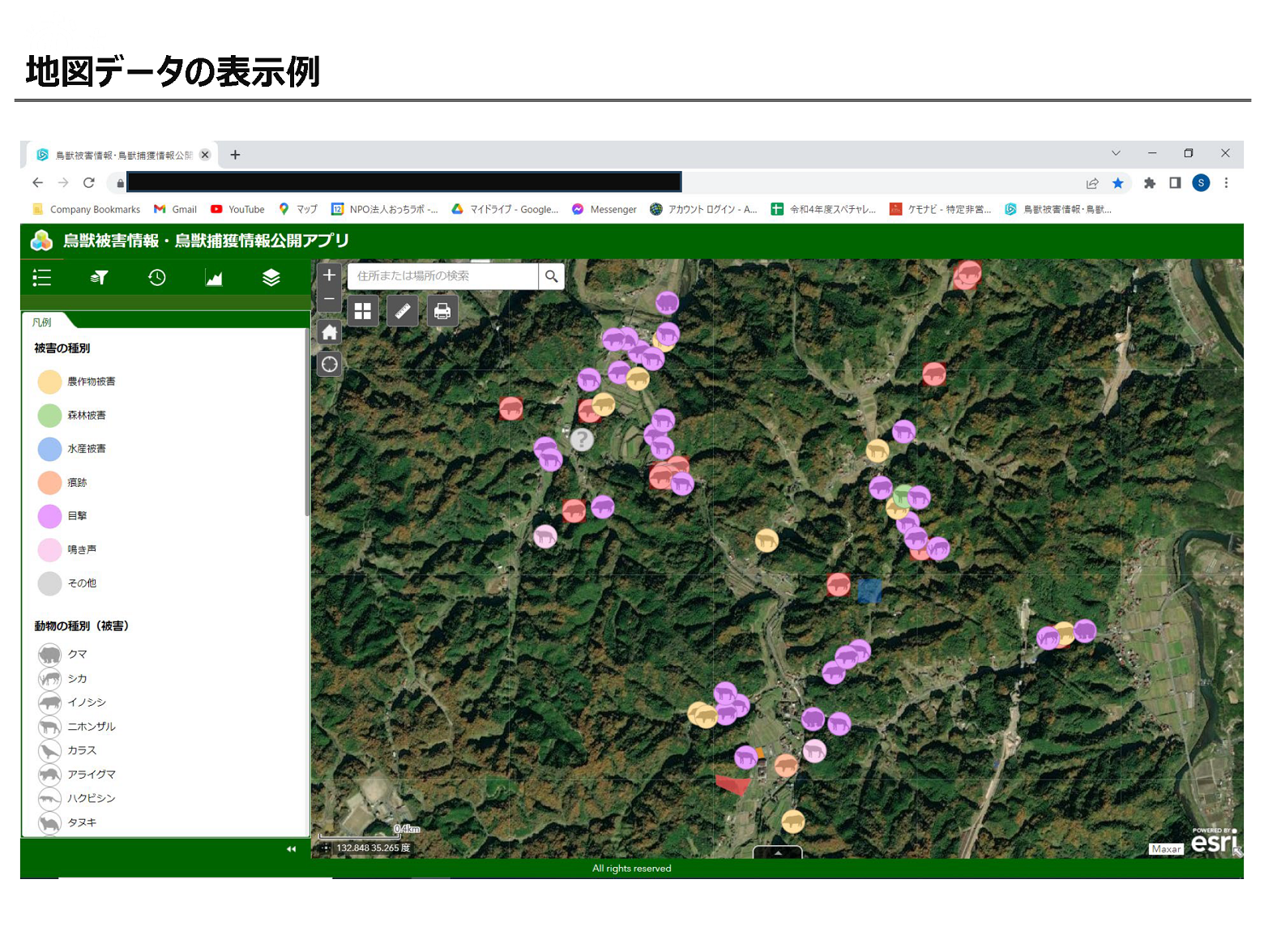This screenshot has height=952, width=1264.
Task: Zoom out on the map
Action: pos(329,299)
